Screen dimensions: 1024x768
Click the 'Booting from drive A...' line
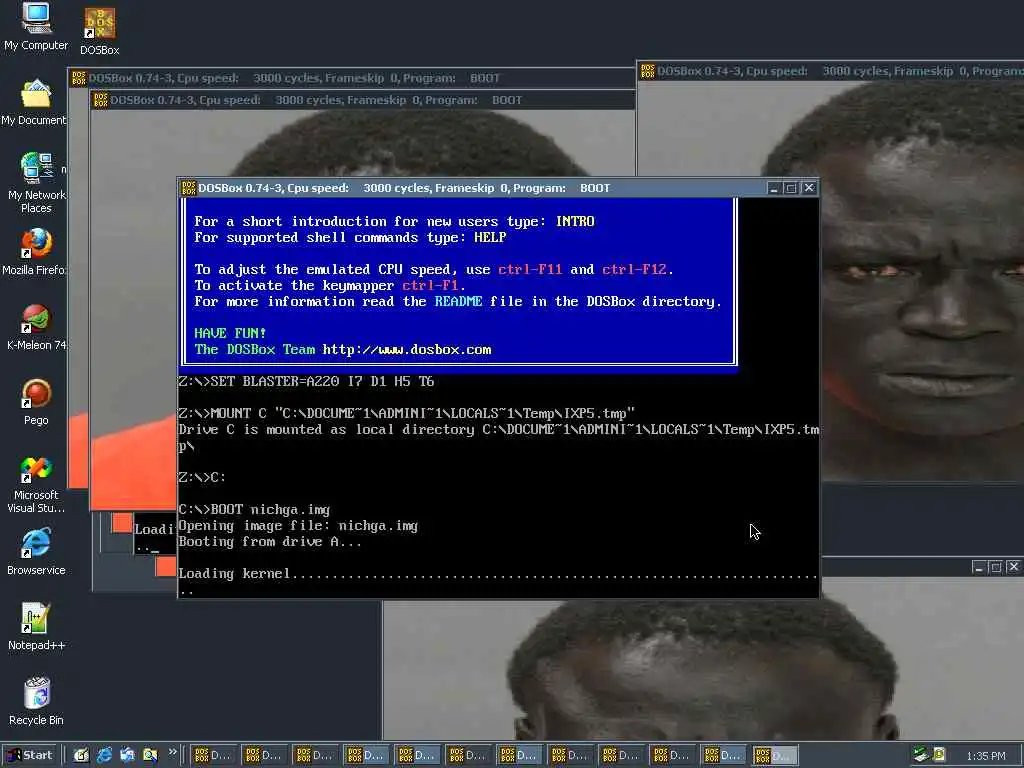point(270,541)
